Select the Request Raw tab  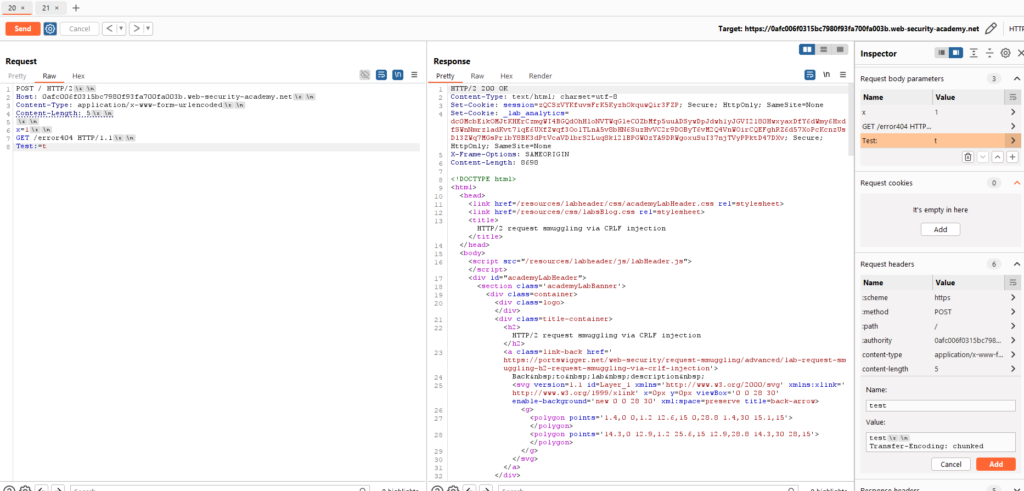[x=50, y=76]
